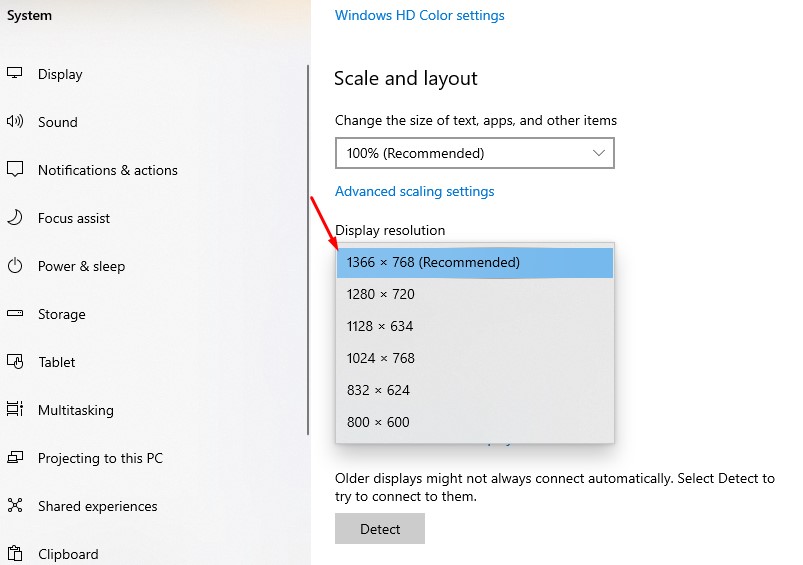This screenshot has height=565, width=803.
Task: Open Advanced scaling settings link
Action: 414,191
